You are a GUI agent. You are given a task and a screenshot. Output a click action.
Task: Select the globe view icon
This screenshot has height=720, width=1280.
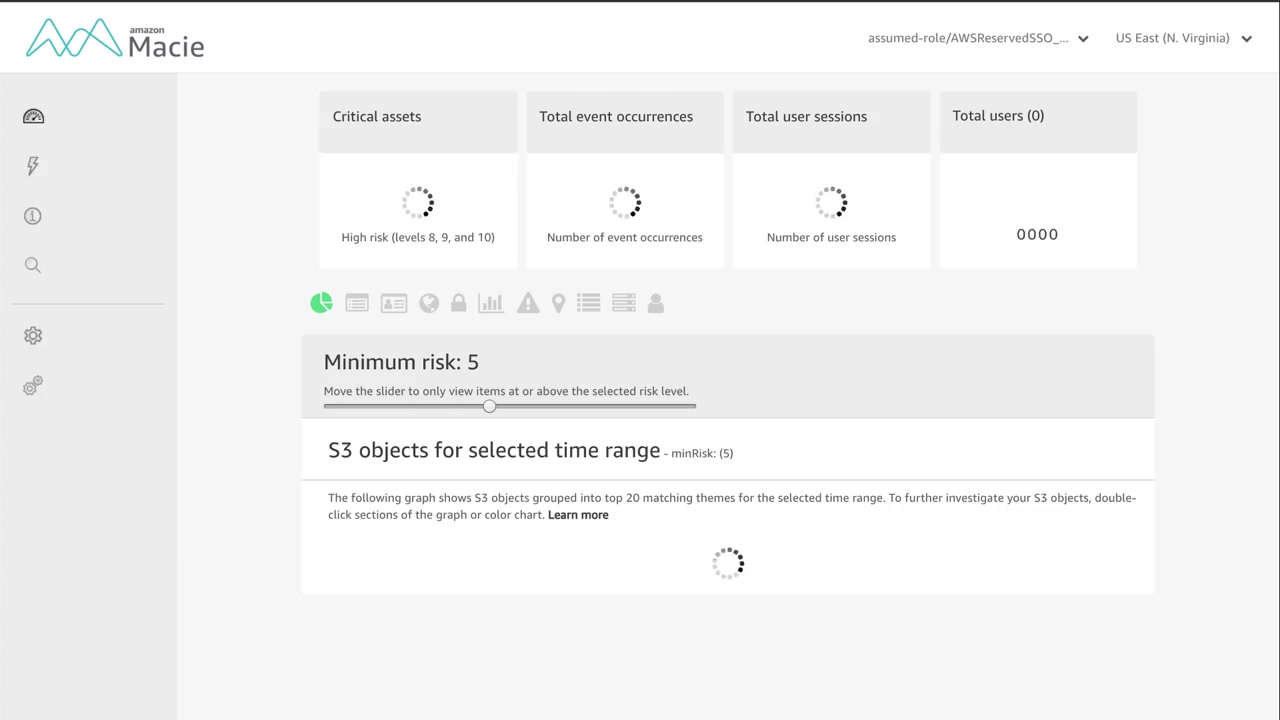(429, 303)
